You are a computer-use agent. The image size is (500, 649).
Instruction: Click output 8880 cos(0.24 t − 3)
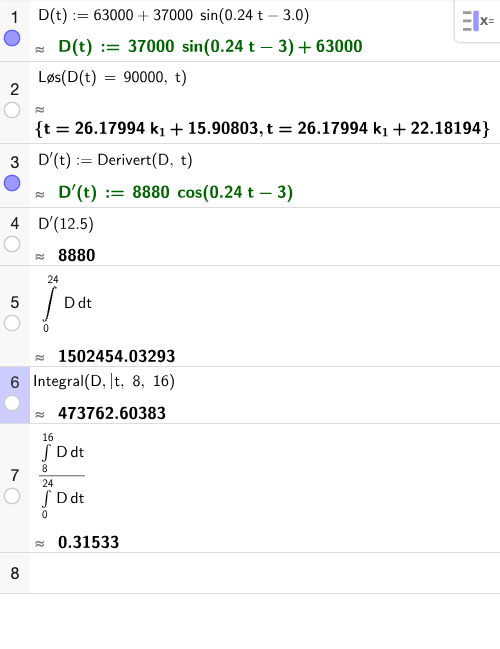pyautogui.click(x=175, y=192)
